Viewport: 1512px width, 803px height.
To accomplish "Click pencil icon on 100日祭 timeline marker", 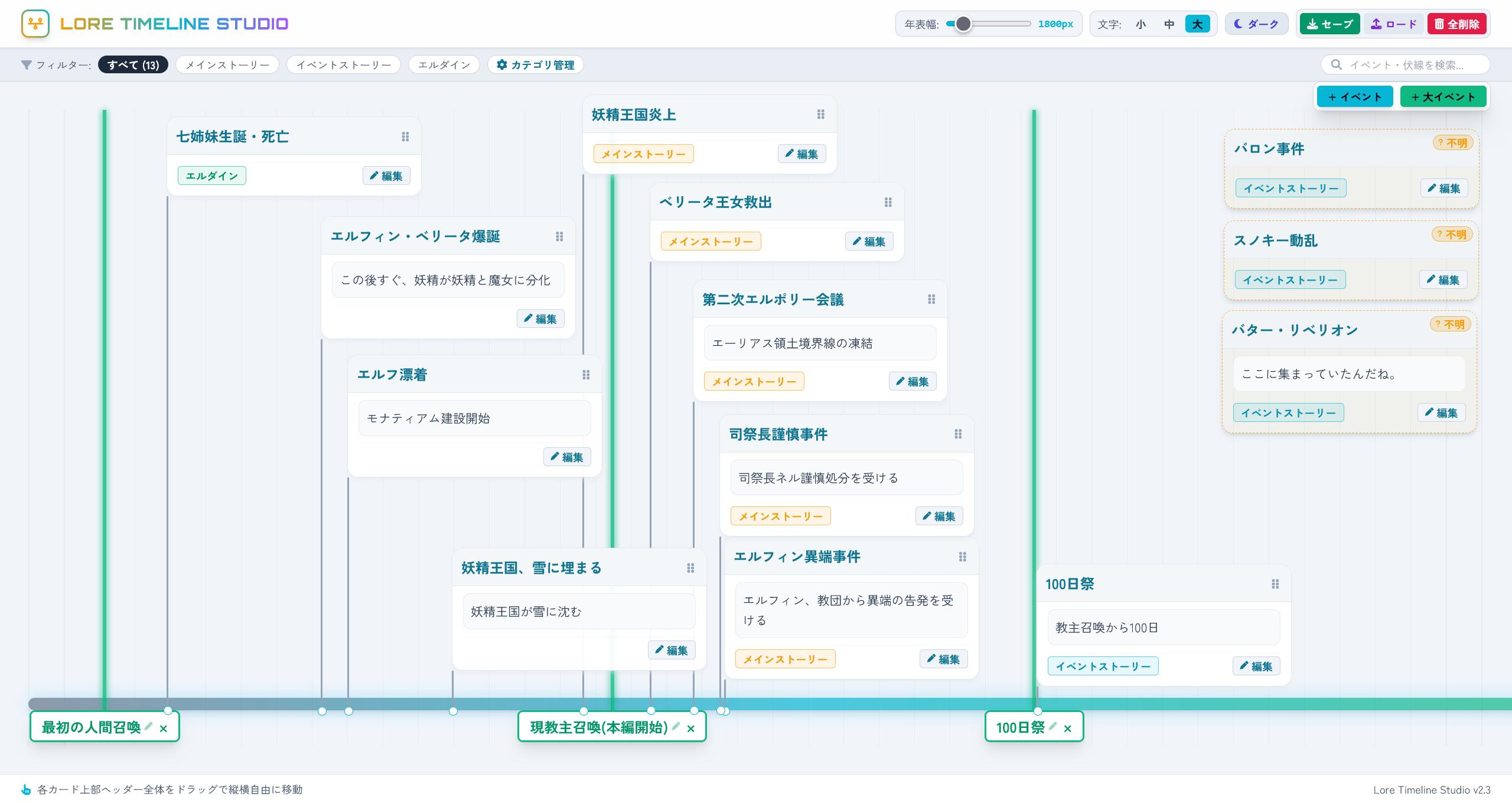I will 1052,726.
